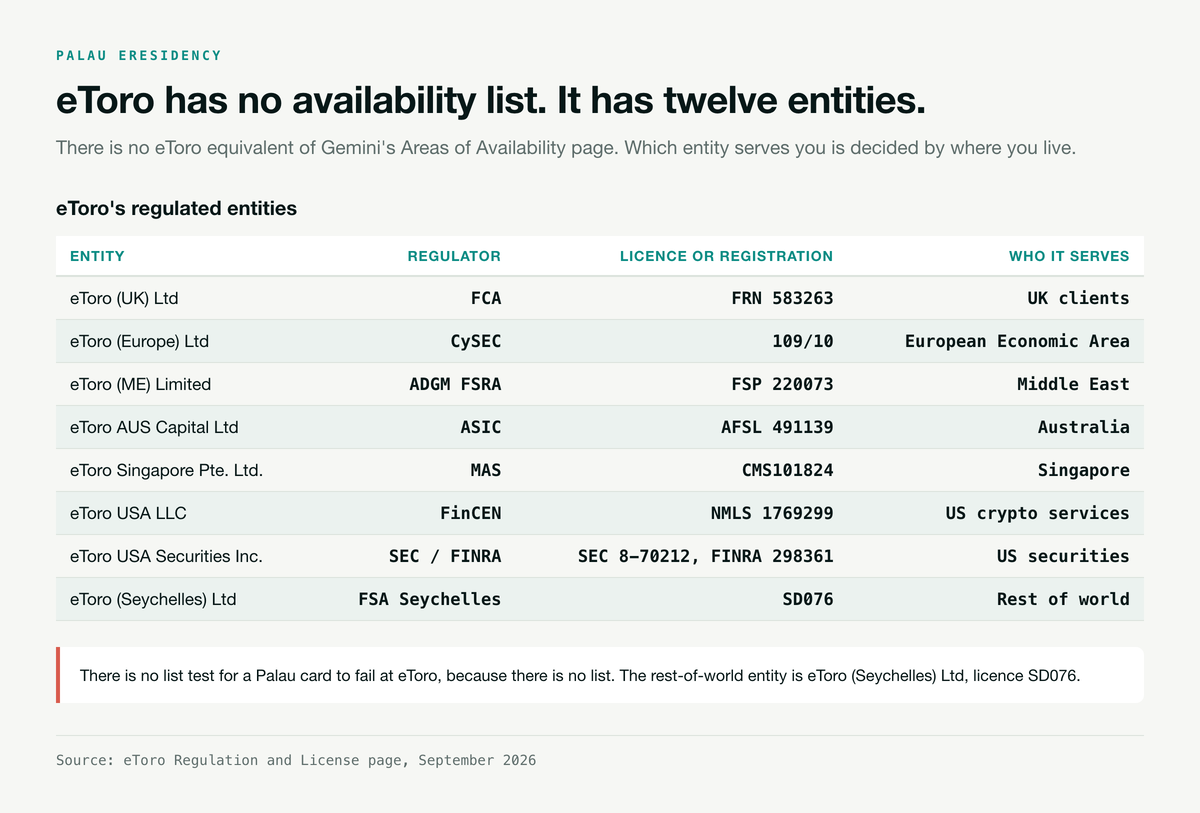Screen dimensions: 1200x813
Task: Select the eToro (ME) Limited cell
Action: [140, 384]
